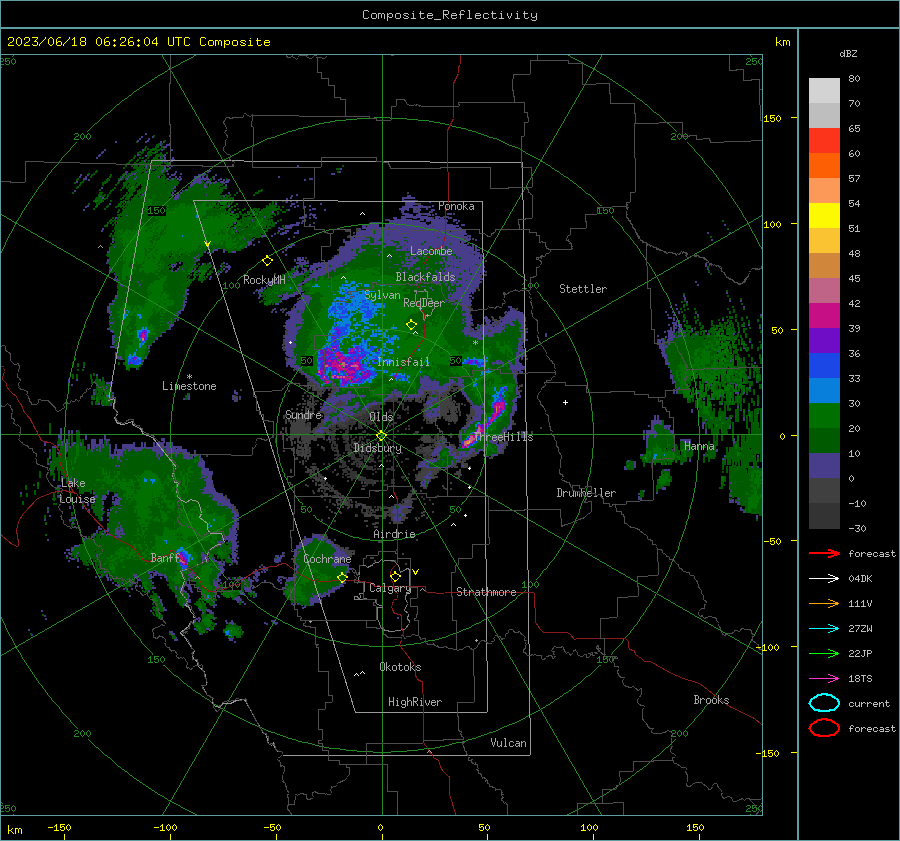Select the RedDeer city label
This screenshot has height=841, width=900.
click(424, 303)
